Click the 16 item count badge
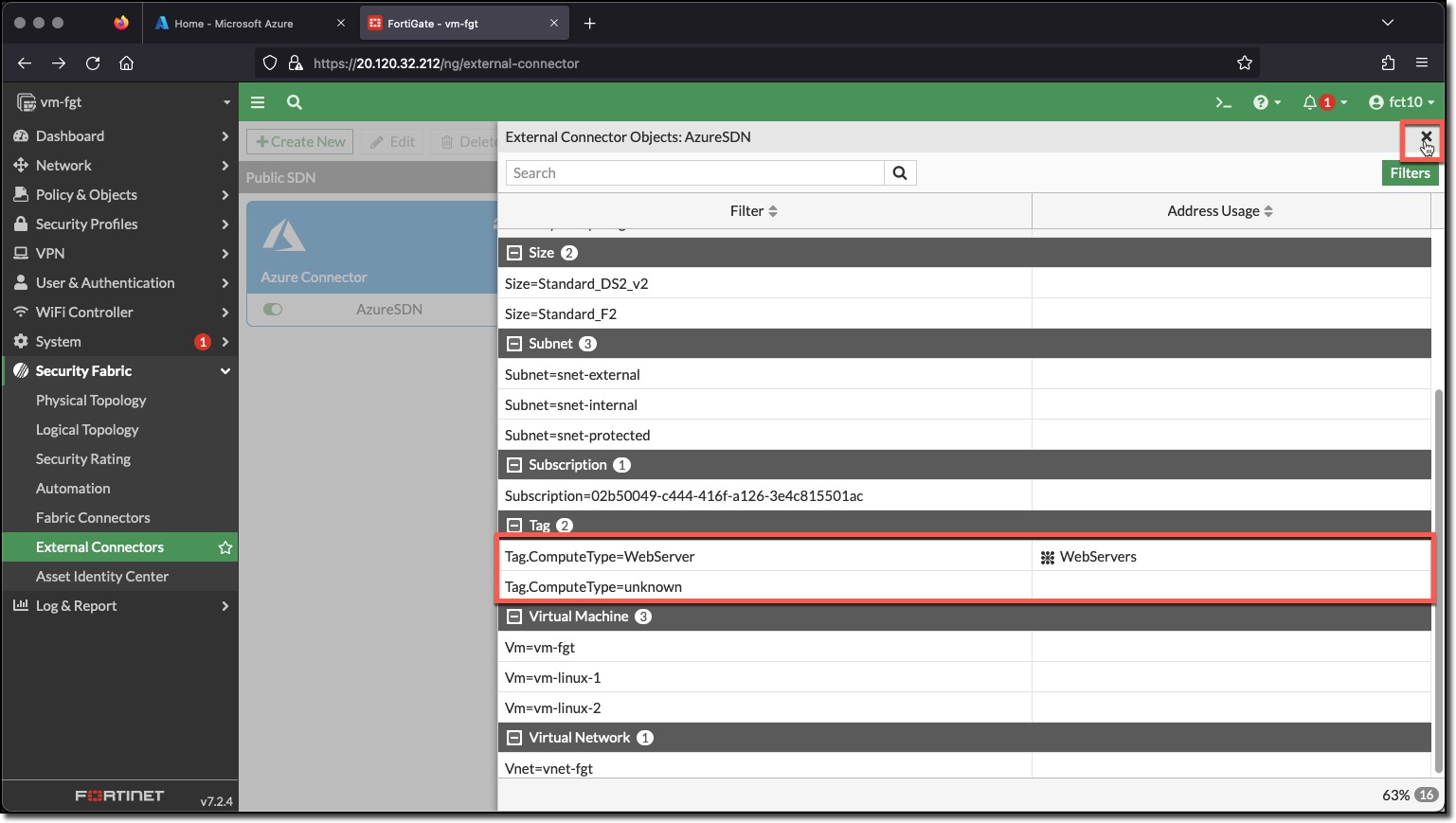This screenshot has width=1456, height=823. point(1426,796)
